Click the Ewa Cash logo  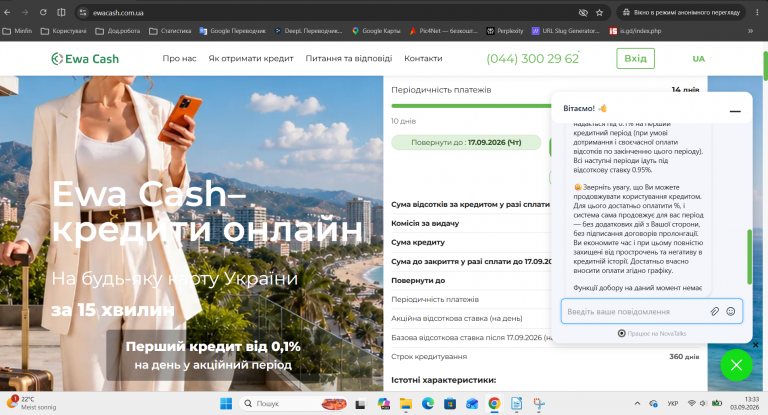[85, 59]
